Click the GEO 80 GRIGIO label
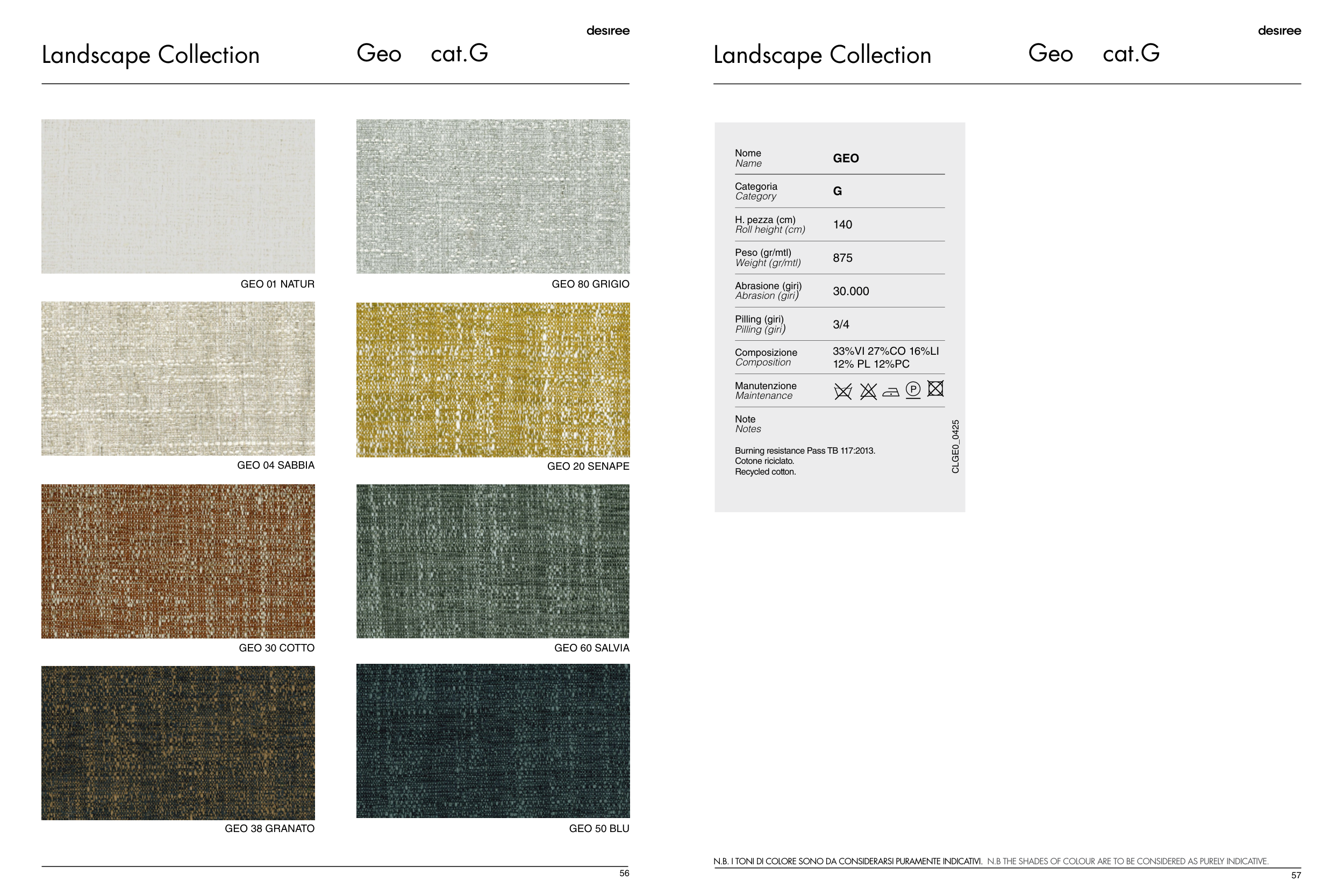The image size is (1344, 896). pyautogui.click(x=590, y=284)
